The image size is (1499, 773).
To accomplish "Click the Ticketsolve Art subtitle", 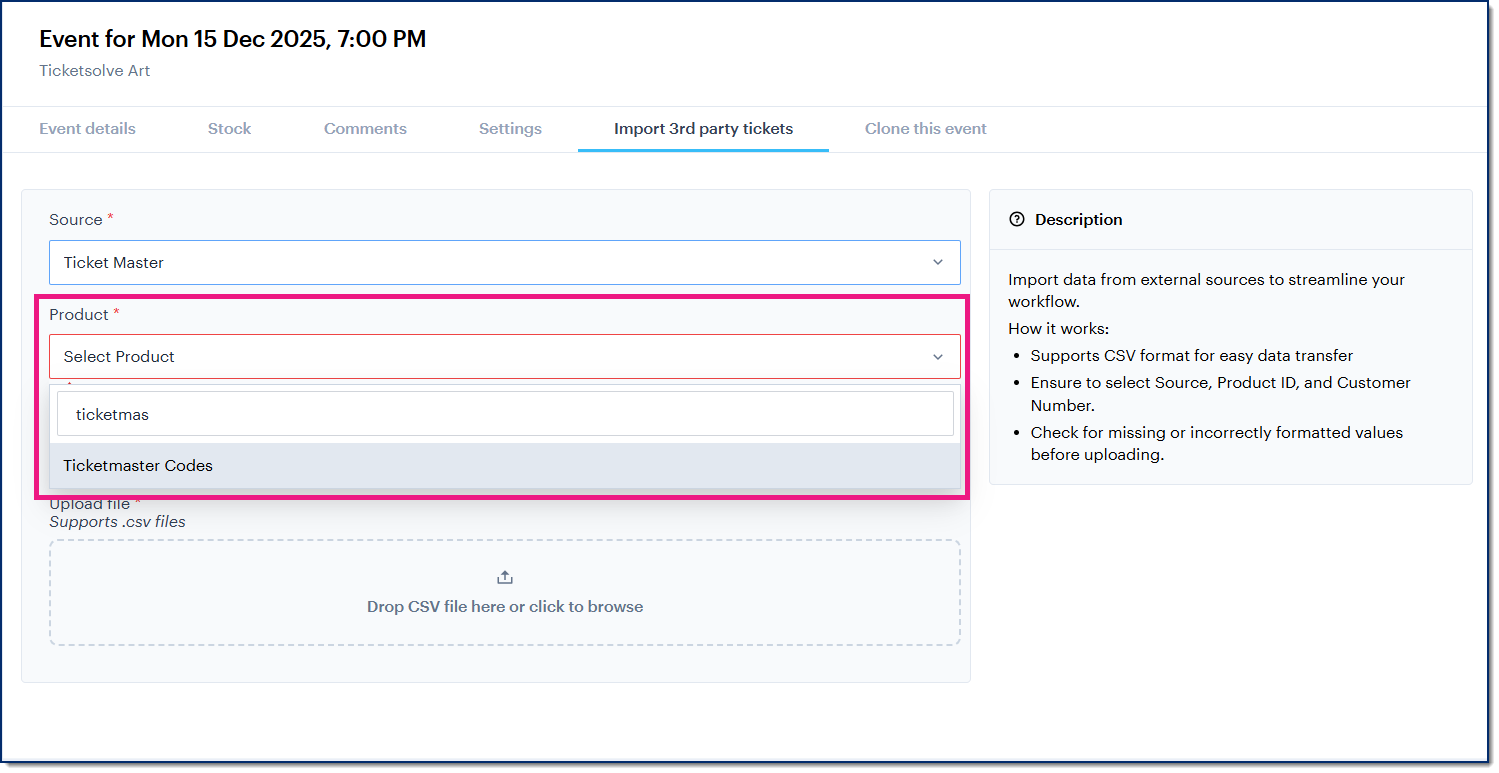I will (95, 71).
